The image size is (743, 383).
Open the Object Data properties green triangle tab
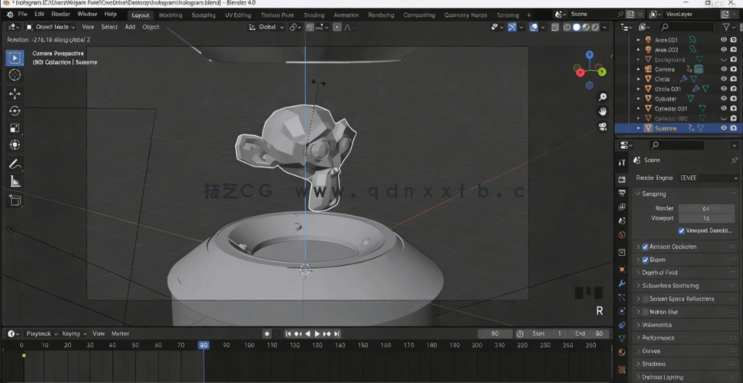coord(622,338)
